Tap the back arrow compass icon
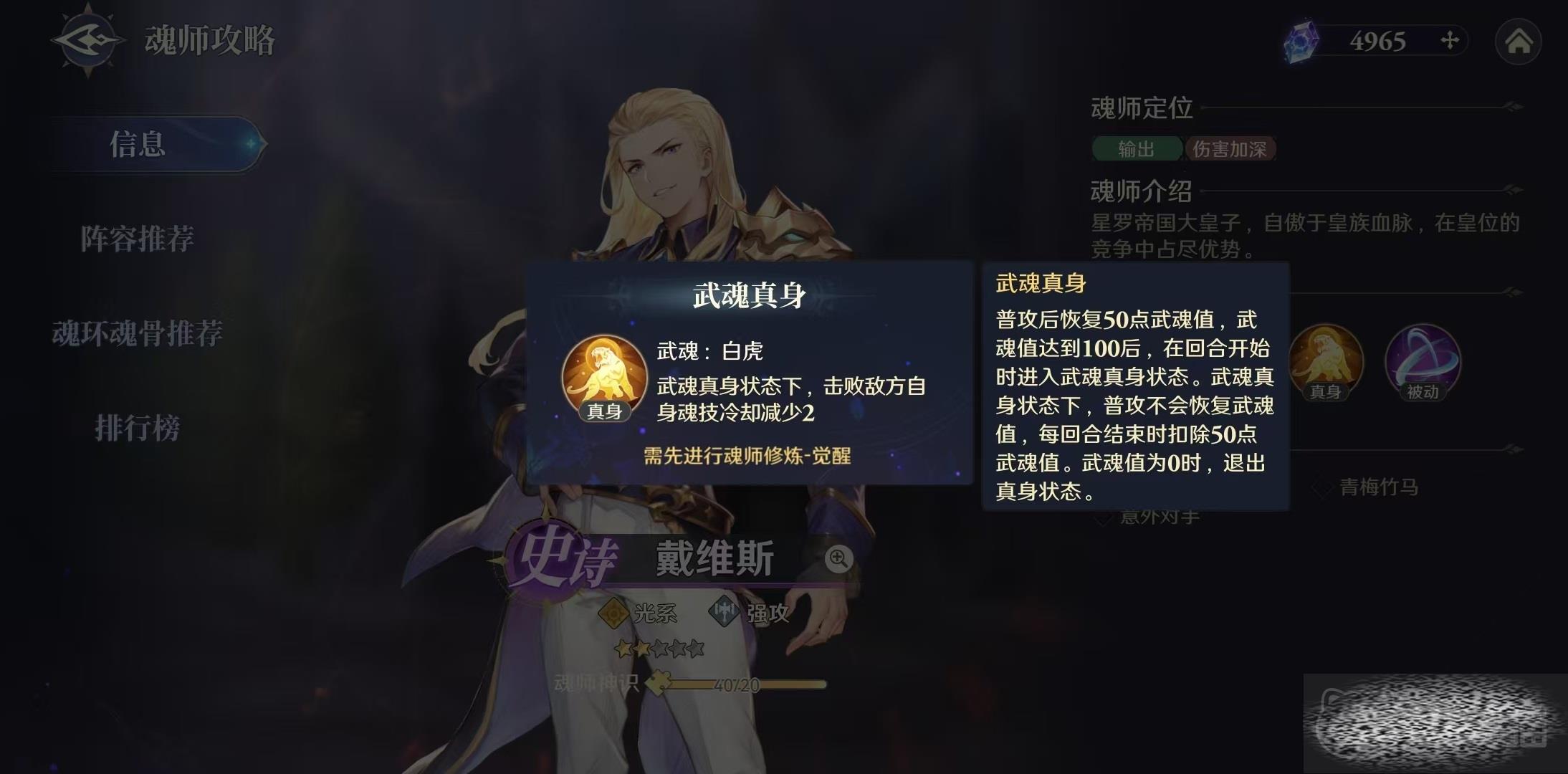The image size is (1568, 774). click(87, 40)
